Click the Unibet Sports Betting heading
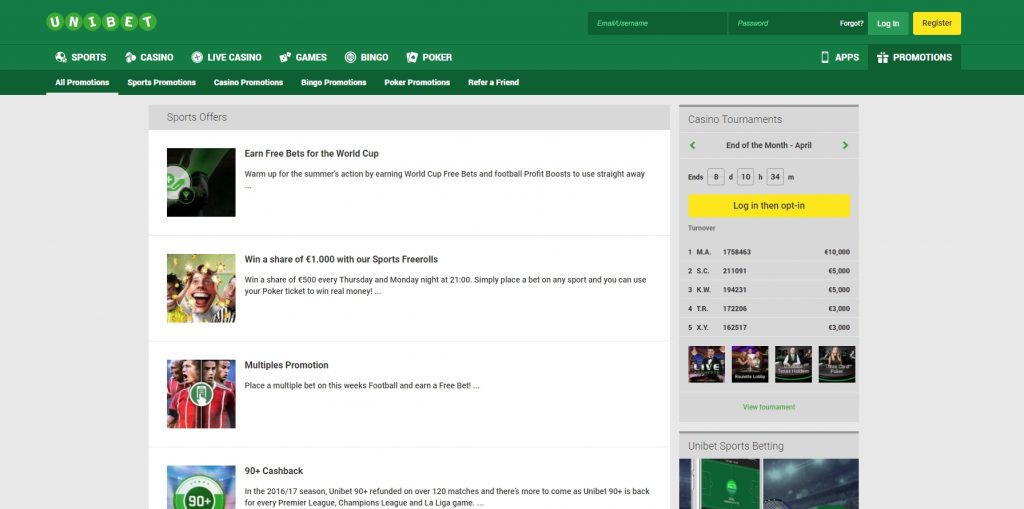 click(x=735, y=446)
